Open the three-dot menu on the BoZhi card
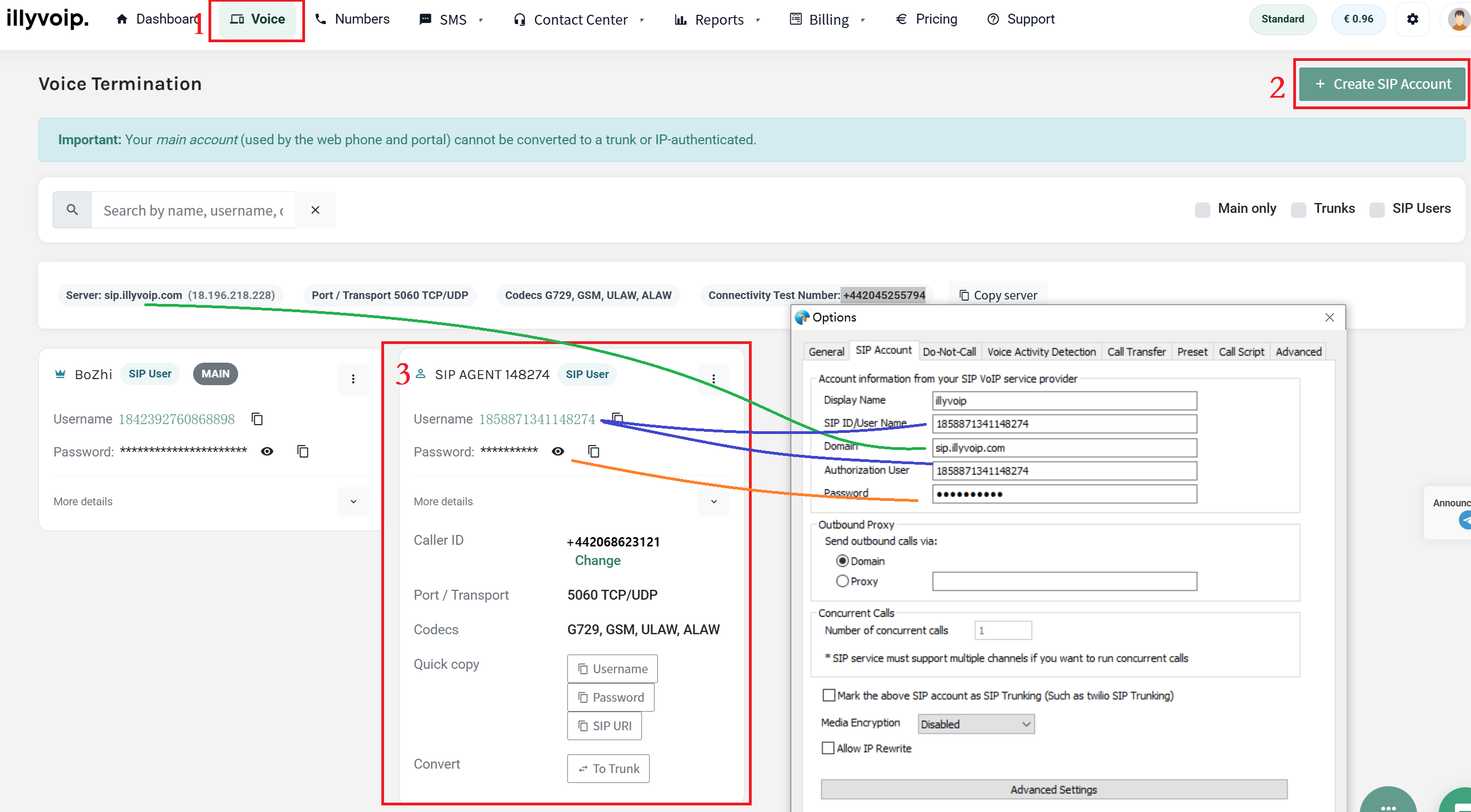 [353, 379]
